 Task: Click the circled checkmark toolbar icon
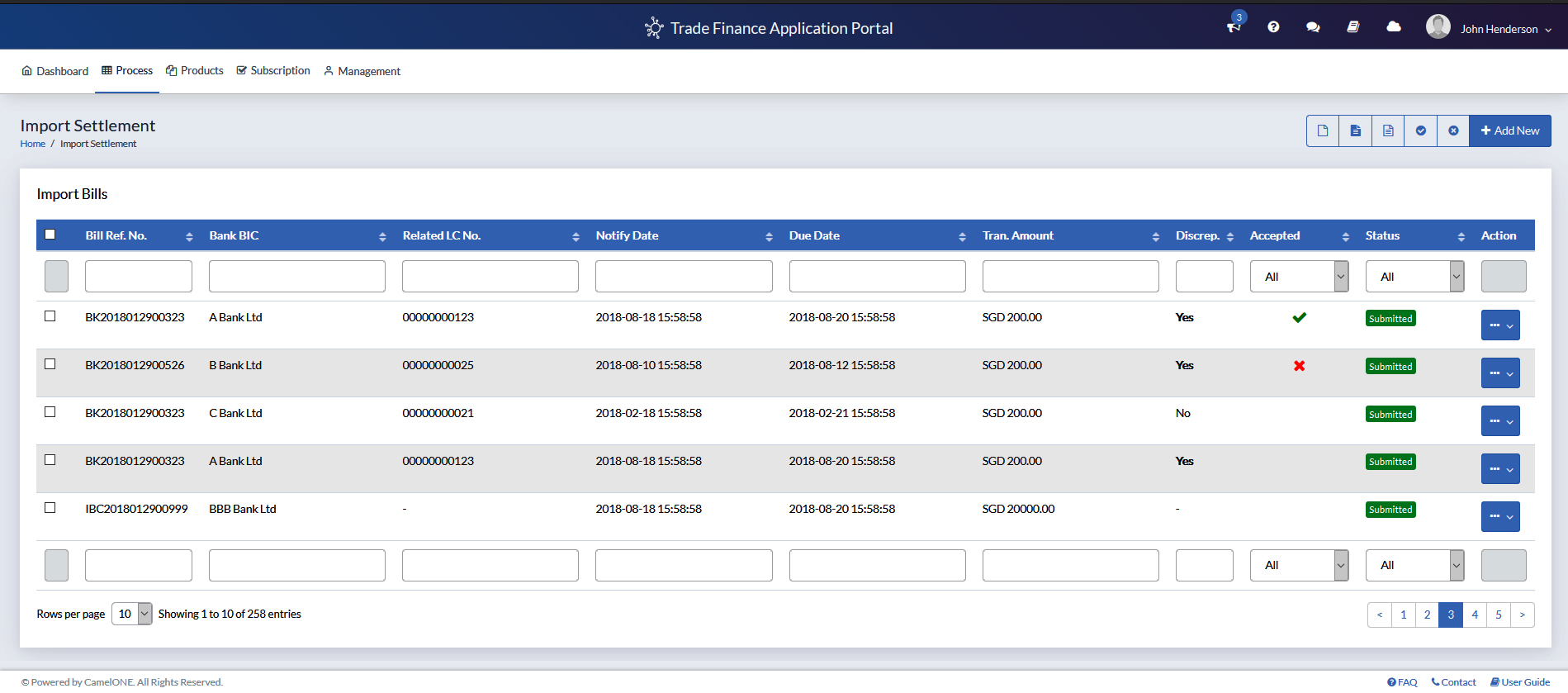[x=1420, y=131]
